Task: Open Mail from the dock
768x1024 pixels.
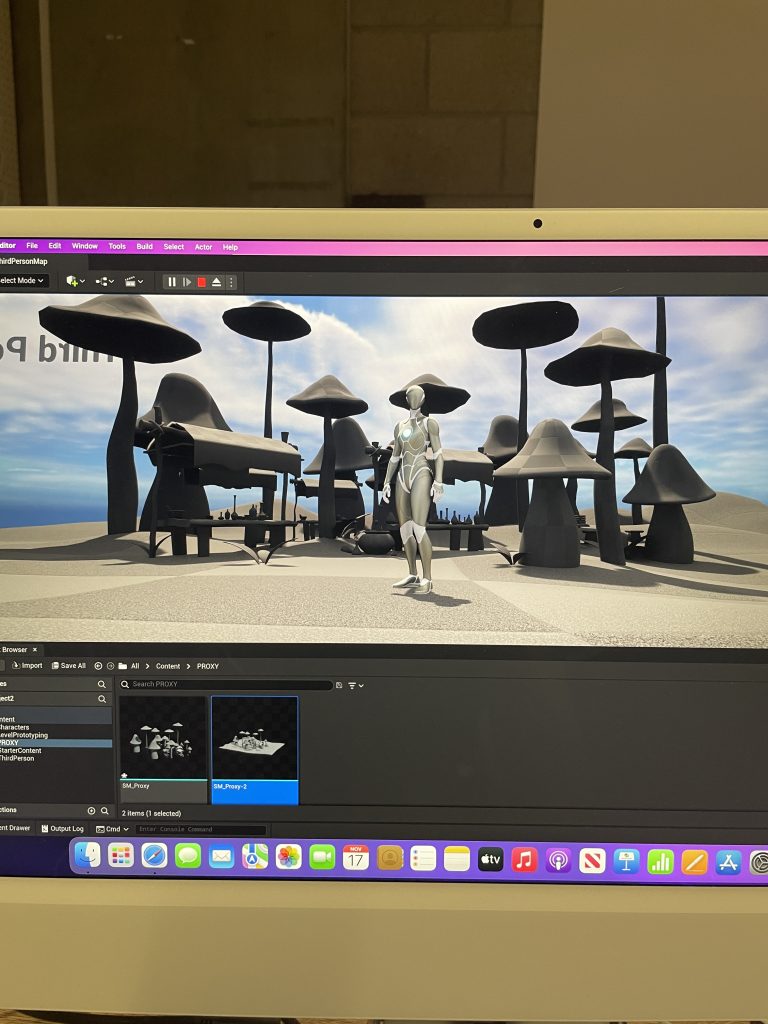Action: pos(221,856)
